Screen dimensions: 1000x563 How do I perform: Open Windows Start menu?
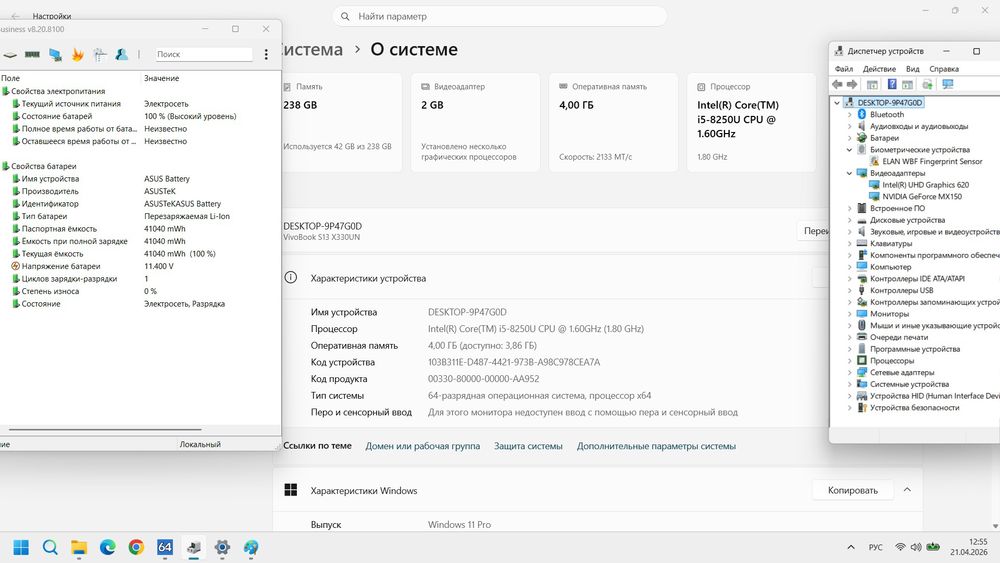click(x=21, y=547)
